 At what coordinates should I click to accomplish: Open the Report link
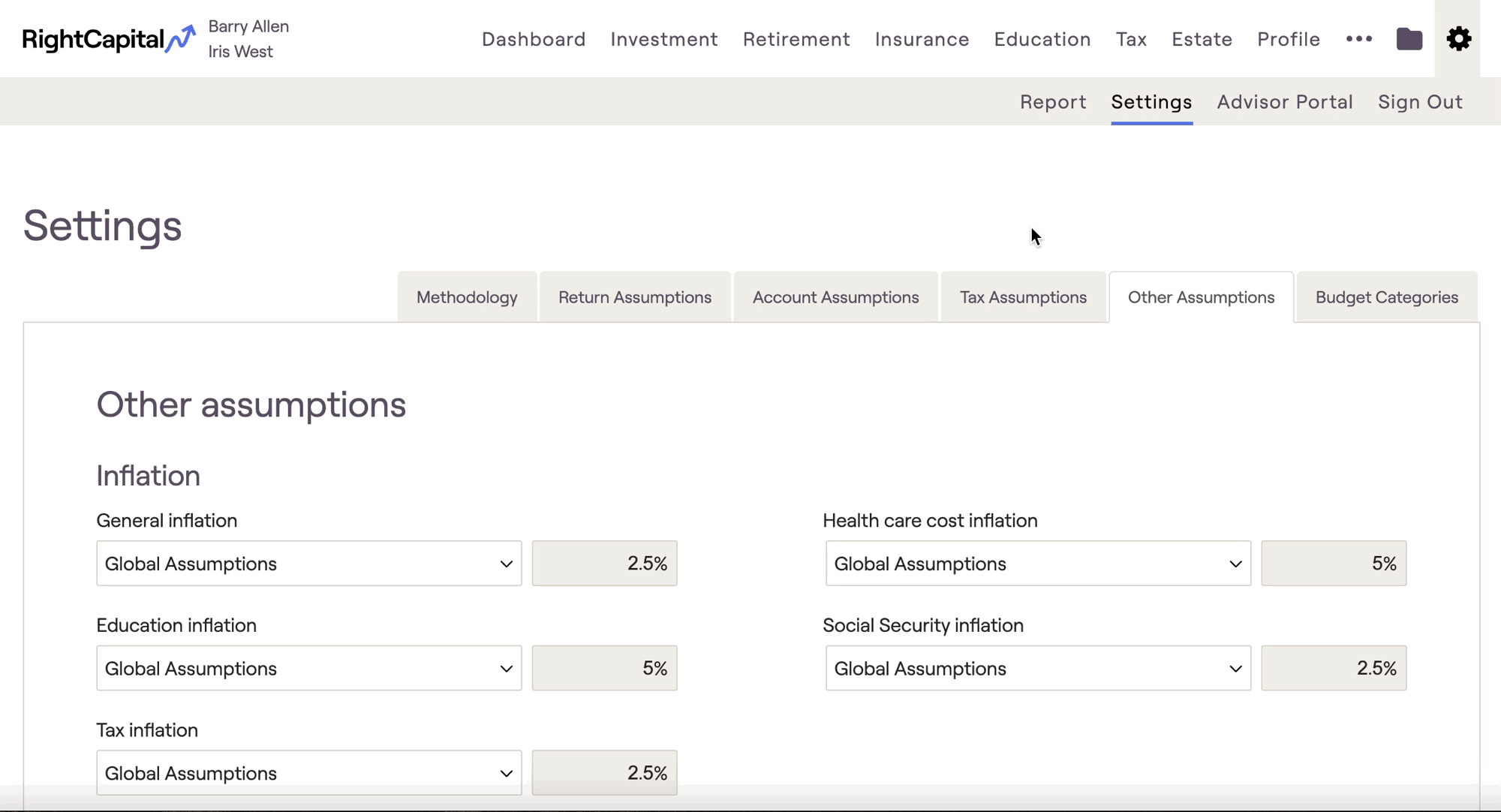pyautogui.click(x=1053, y=101)
